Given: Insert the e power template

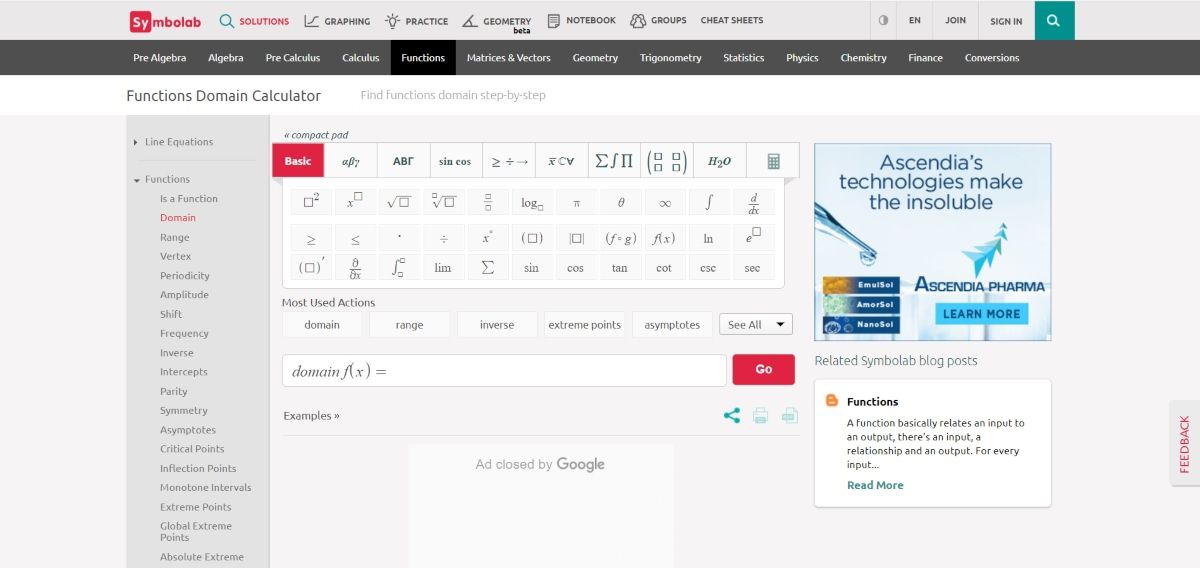Looking at the screenshot, I should 753,238.
